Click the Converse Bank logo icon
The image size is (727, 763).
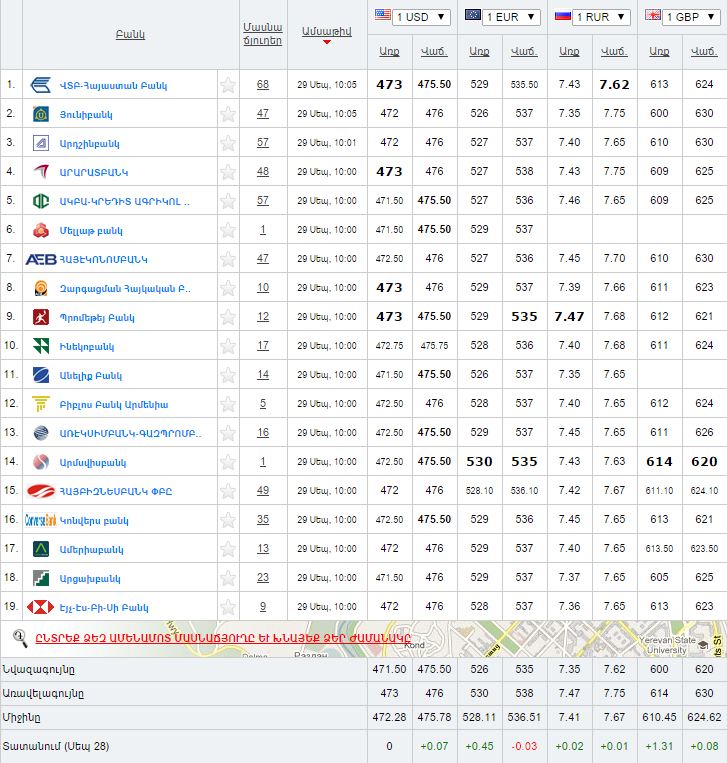tap(41, 520)
